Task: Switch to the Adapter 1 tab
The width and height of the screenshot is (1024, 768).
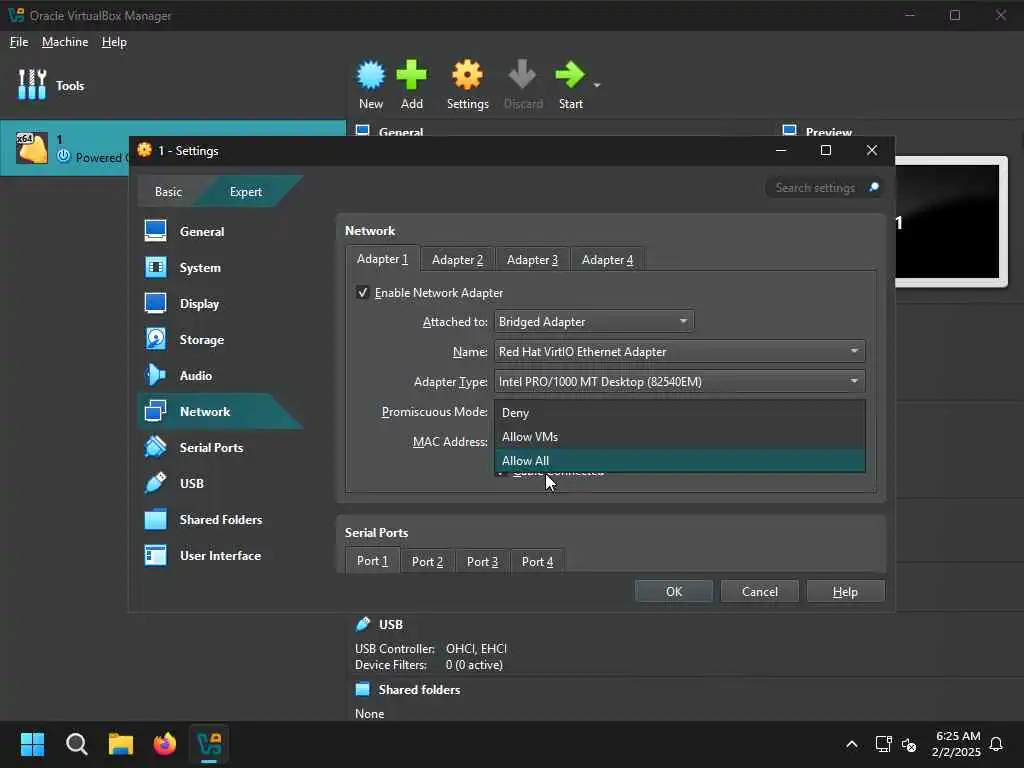Action: 382,259
